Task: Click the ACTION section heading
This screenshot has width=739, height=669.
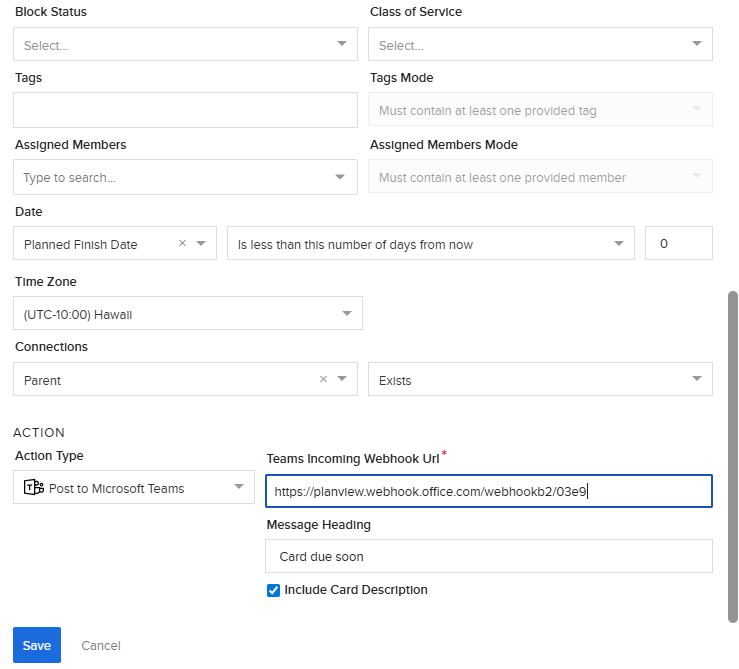Action: [39, 433]
